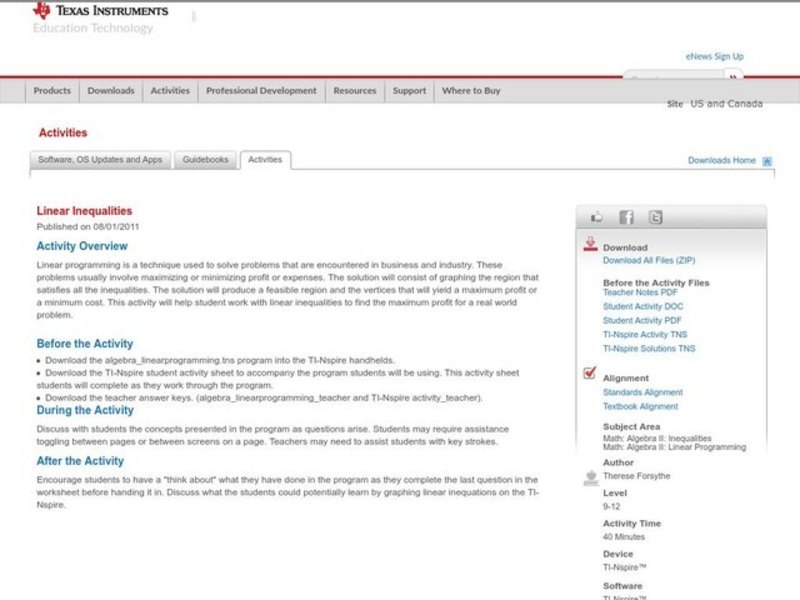Switch to the Guidebooks tab
The height and width of the screenshot is (600, 800).
[x=206, y=160]
